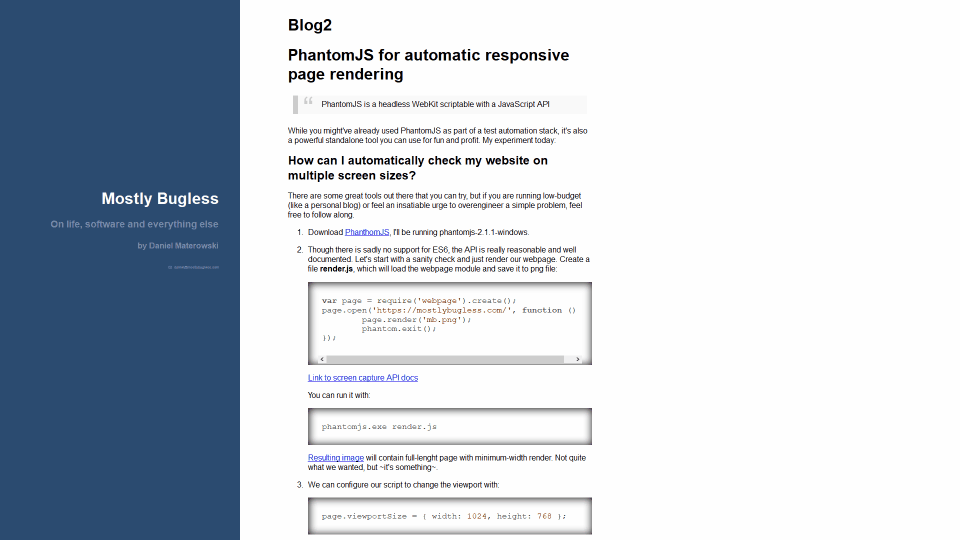Click 'How can I automatically check my website' heading

point(418,168)
